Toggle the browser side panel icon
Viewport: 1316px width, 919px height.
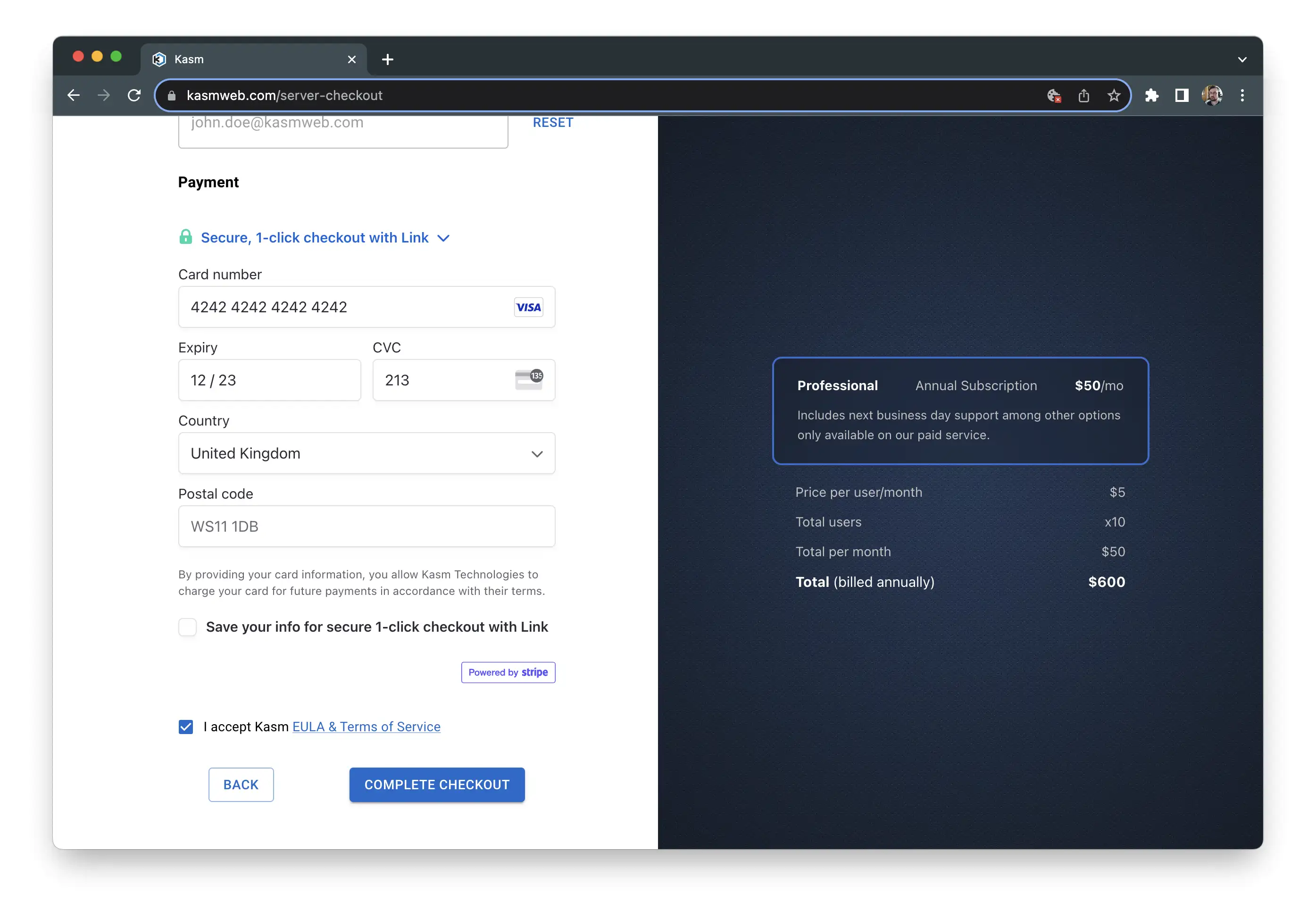coord(1181,95)
